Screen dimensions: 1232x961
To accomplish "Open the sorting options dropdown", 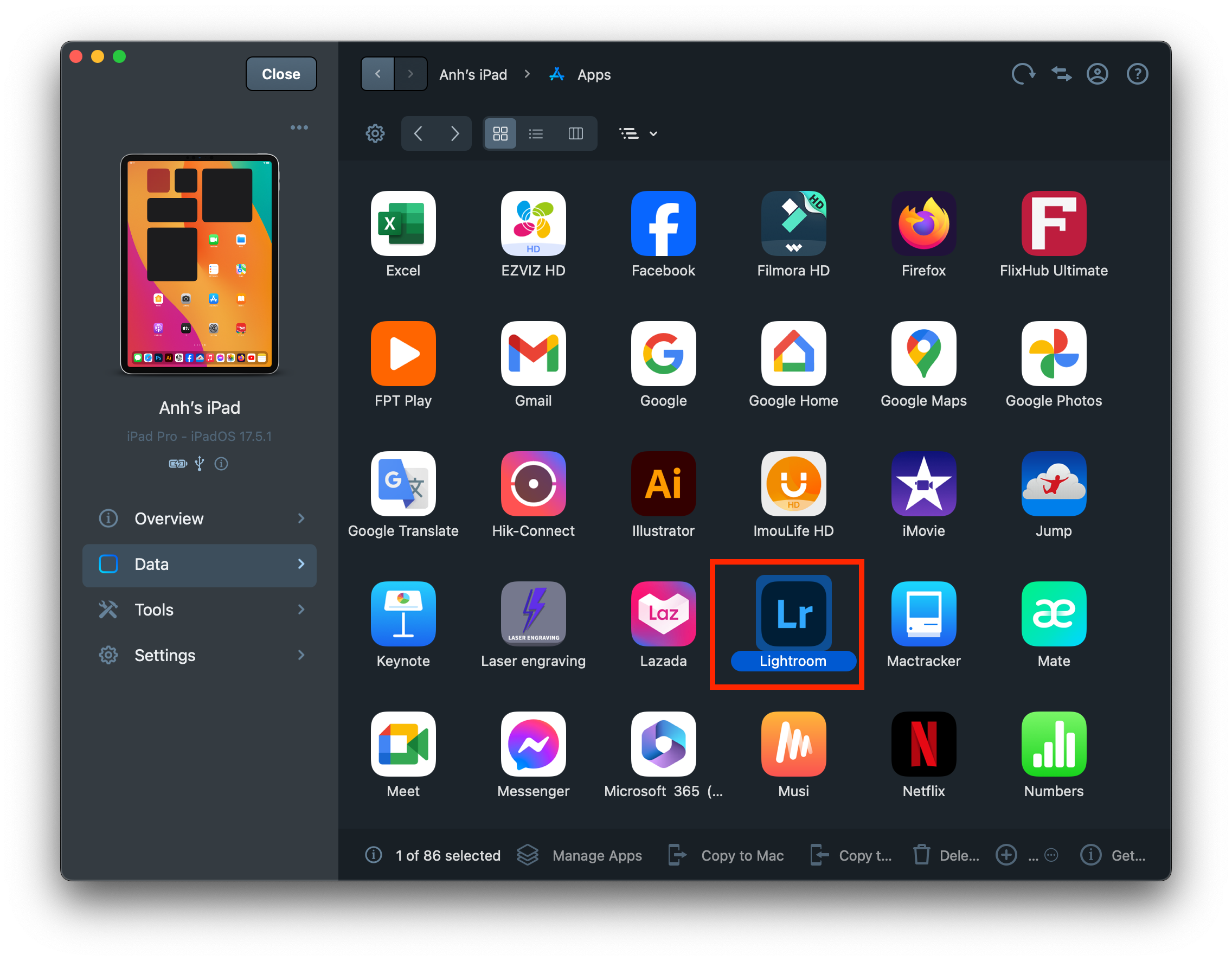I will pos(638,133).
